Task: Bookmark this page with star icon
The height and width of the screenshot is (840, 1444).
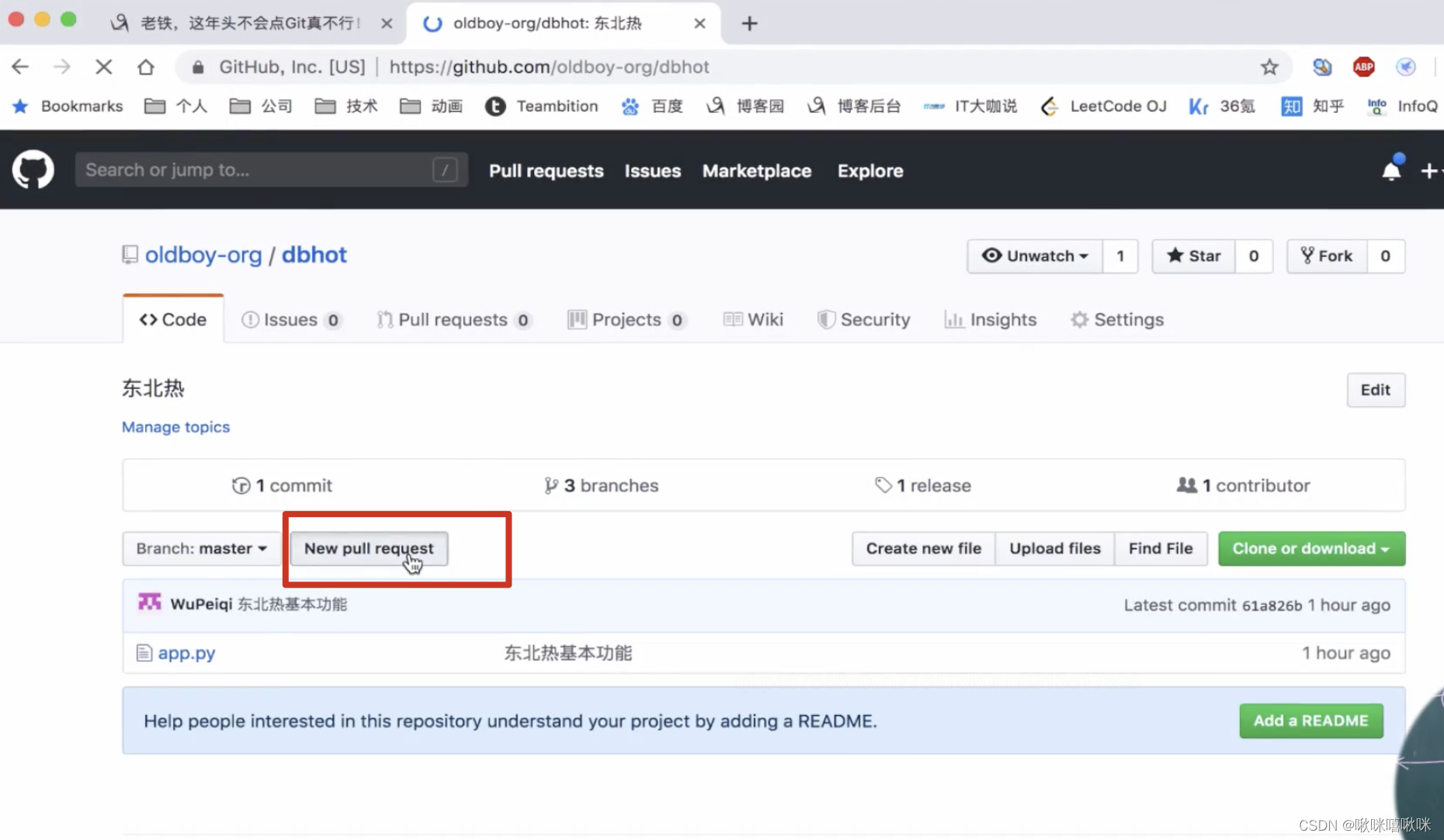Action: (x=1269, y=67)
